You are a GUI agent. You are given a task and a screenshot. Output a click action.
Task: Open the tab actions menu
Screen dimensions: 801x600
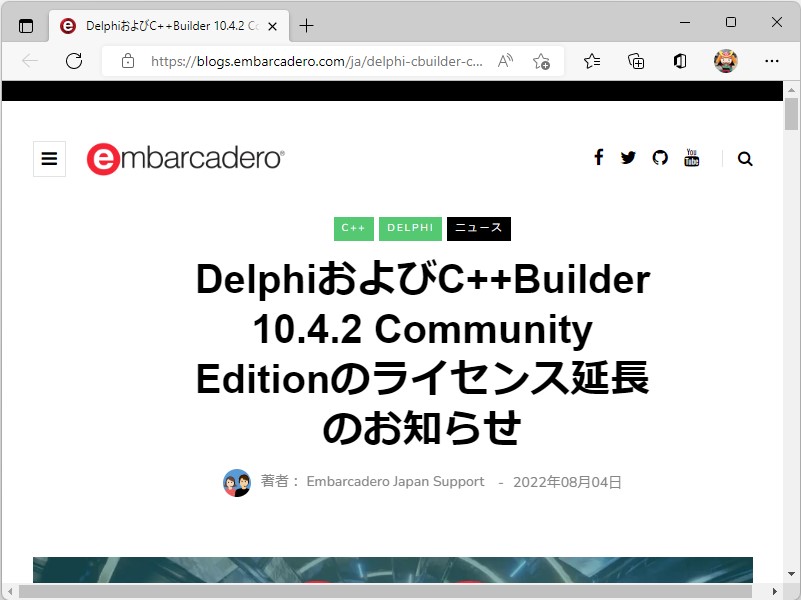[25, 25]
